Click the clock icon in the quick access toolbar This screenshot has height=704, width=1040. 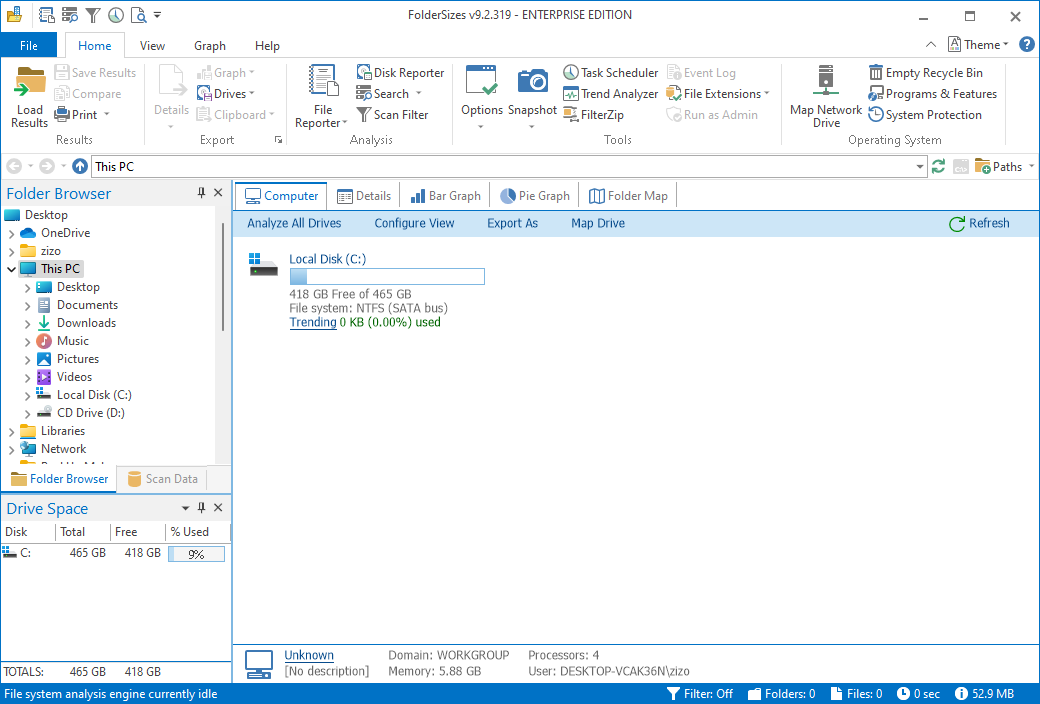[x=115, y=15]
